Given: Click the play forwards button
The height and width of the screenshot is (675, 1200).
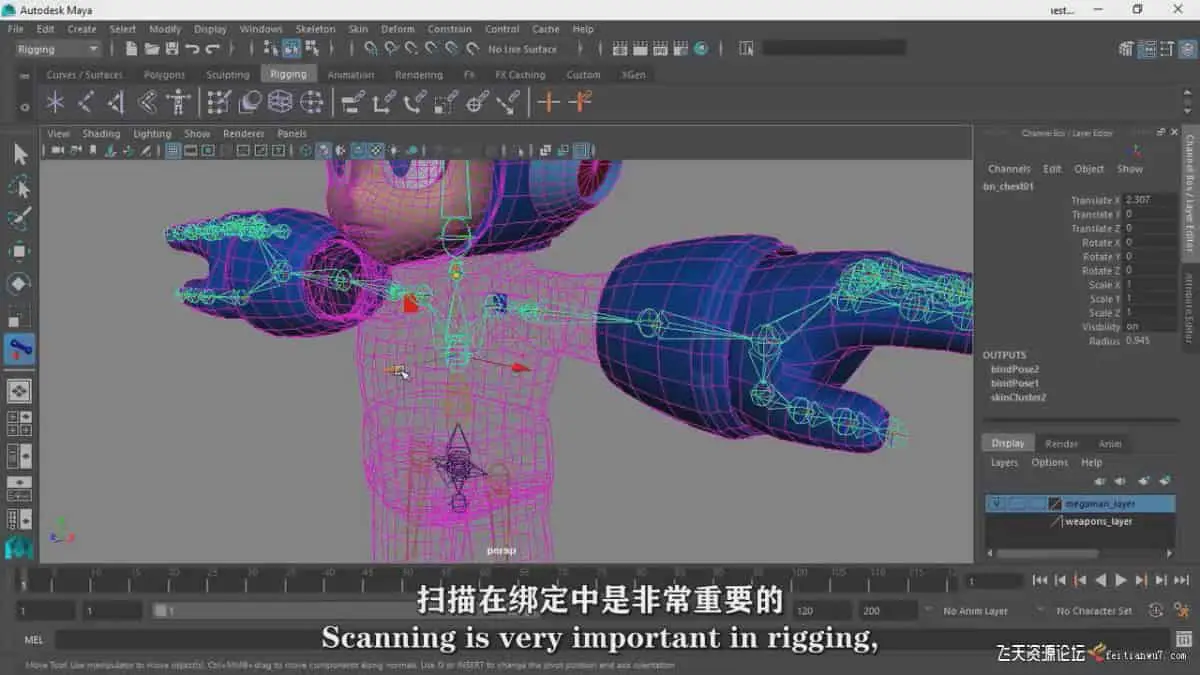Looking at the screenshot, I should click(x=1121, y=580).
